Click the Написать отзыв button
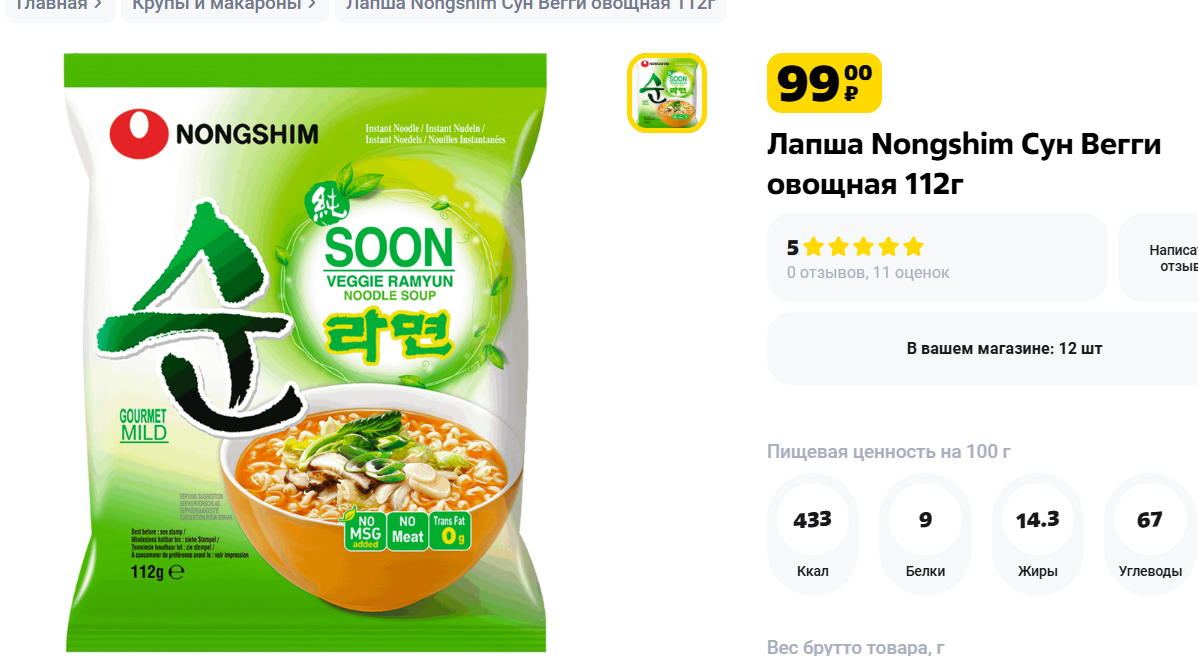The image size is (1198, 656). (1158, 257)
